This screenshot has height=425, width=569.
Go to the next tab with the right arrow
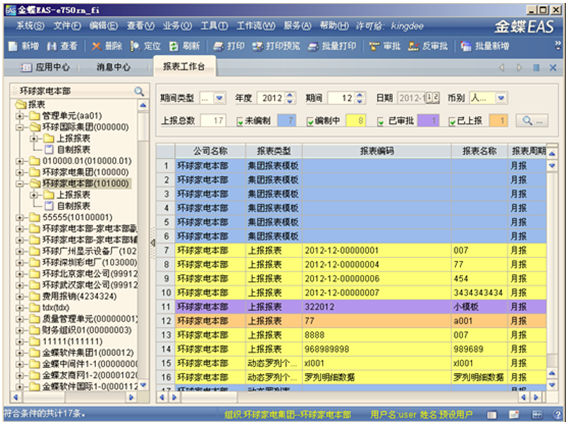pos(519,68)
